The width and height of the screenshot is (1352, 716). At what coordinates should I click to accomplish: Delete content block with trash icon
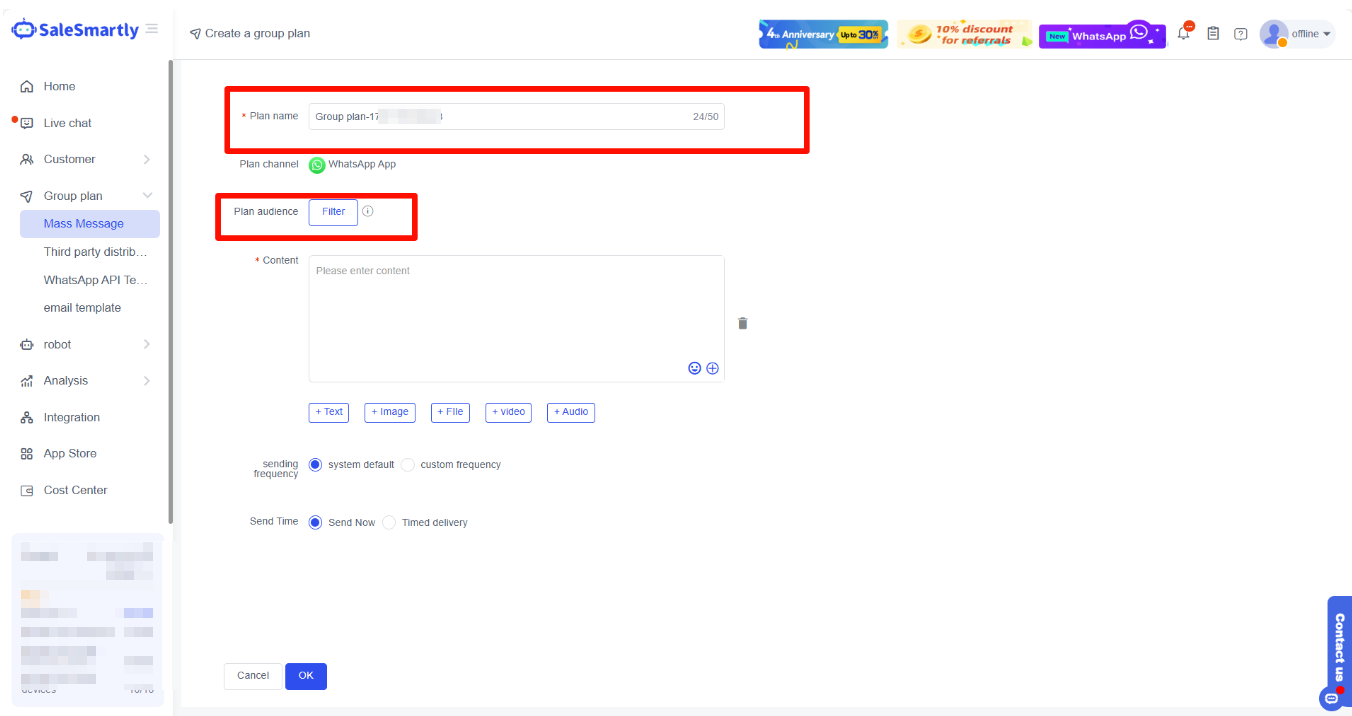point(743,323)
